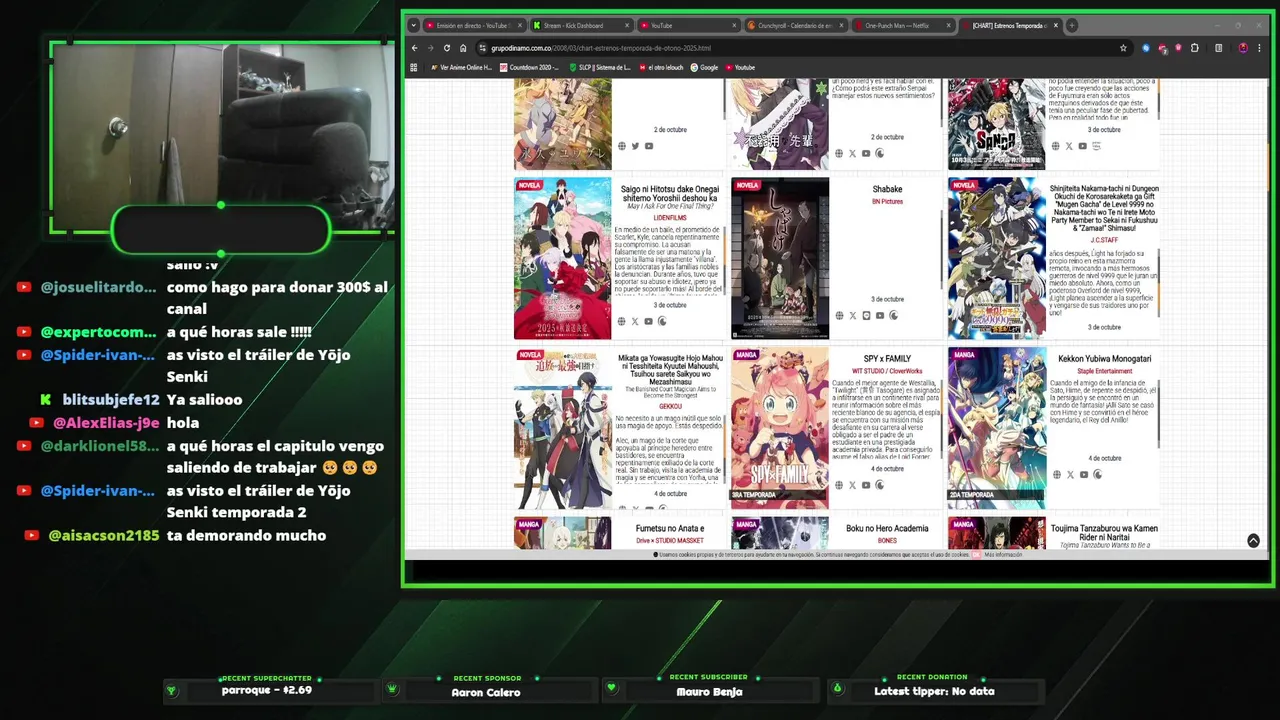Open the el otro lelouch bookmark
This screenshot has height=720, width=1280.
coord(660,67)
